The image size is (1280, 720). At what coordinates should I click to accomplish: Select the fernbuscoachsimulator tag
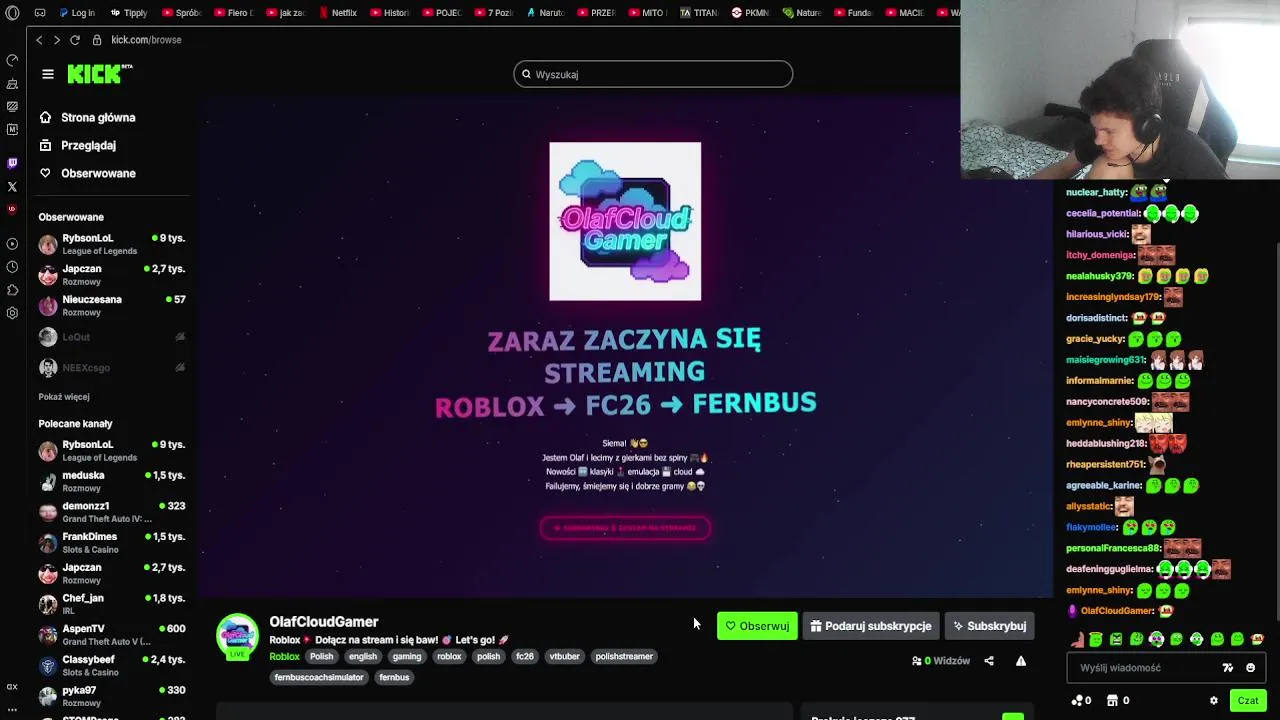(319, 677)
